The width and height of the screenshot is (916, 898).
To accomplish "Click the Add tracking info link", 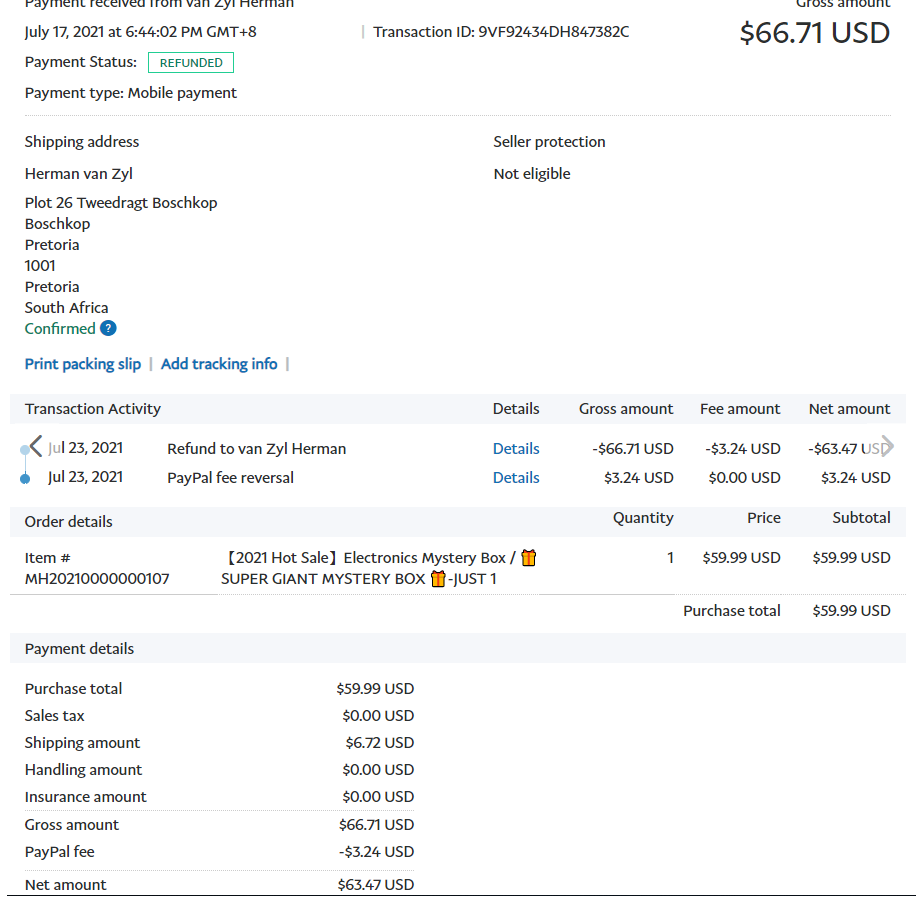I will 219,364.
